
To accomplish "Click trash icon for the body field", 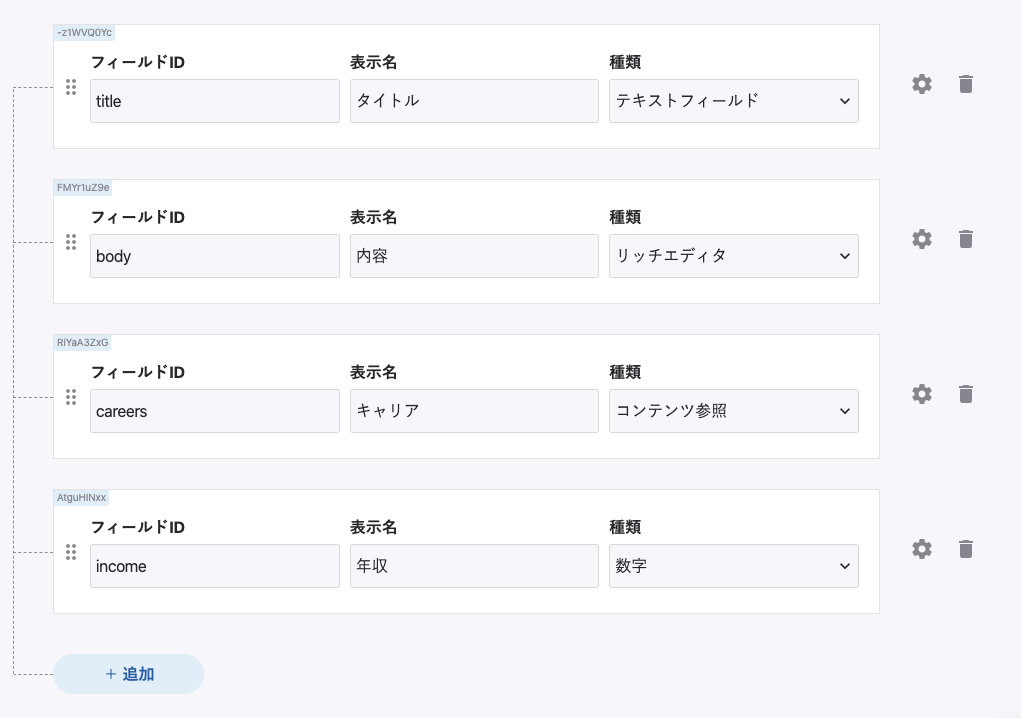I will [965, 239].
